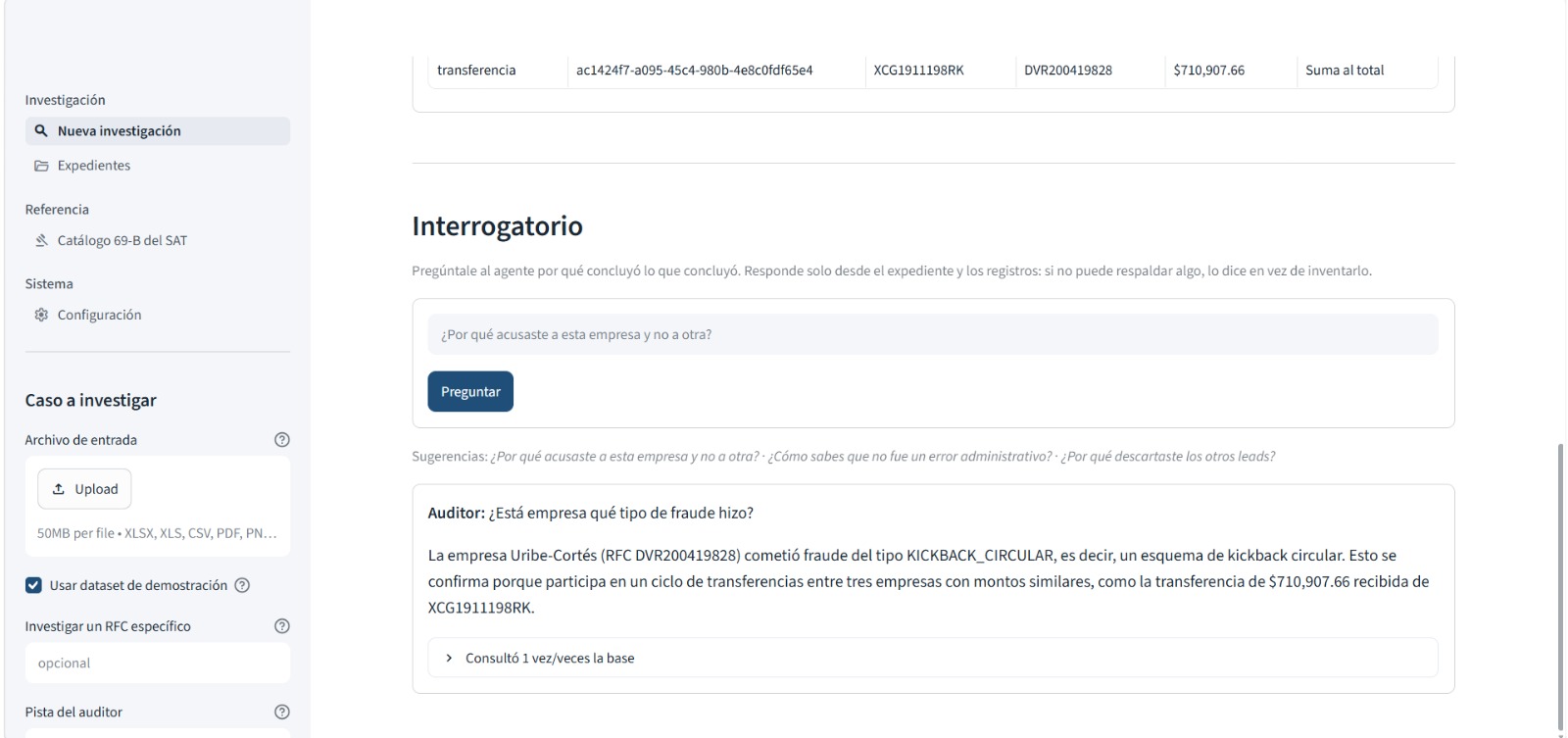
Task: Click the help icon beside Usar dataset de demostración
Action: click(242, 585)
